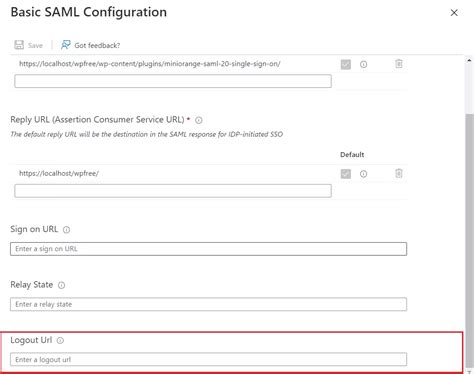Open Logout Url info tooltip
Screen dimensions: 474x374
(x=60, y=341)
